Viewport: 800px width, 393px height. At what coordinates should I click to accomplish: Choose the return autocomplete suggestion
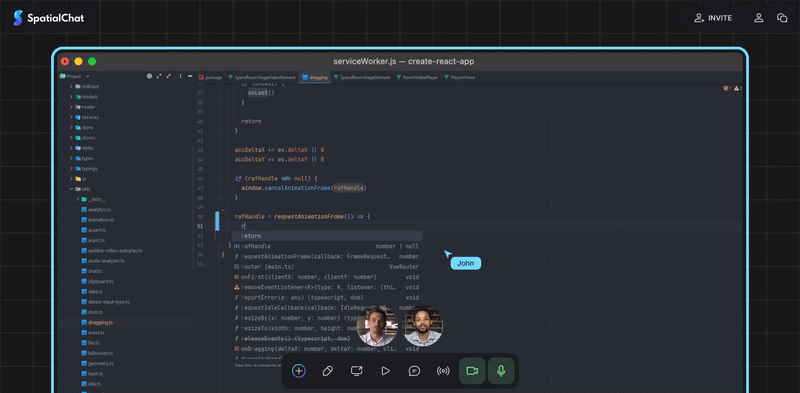[x=327, y=236]
